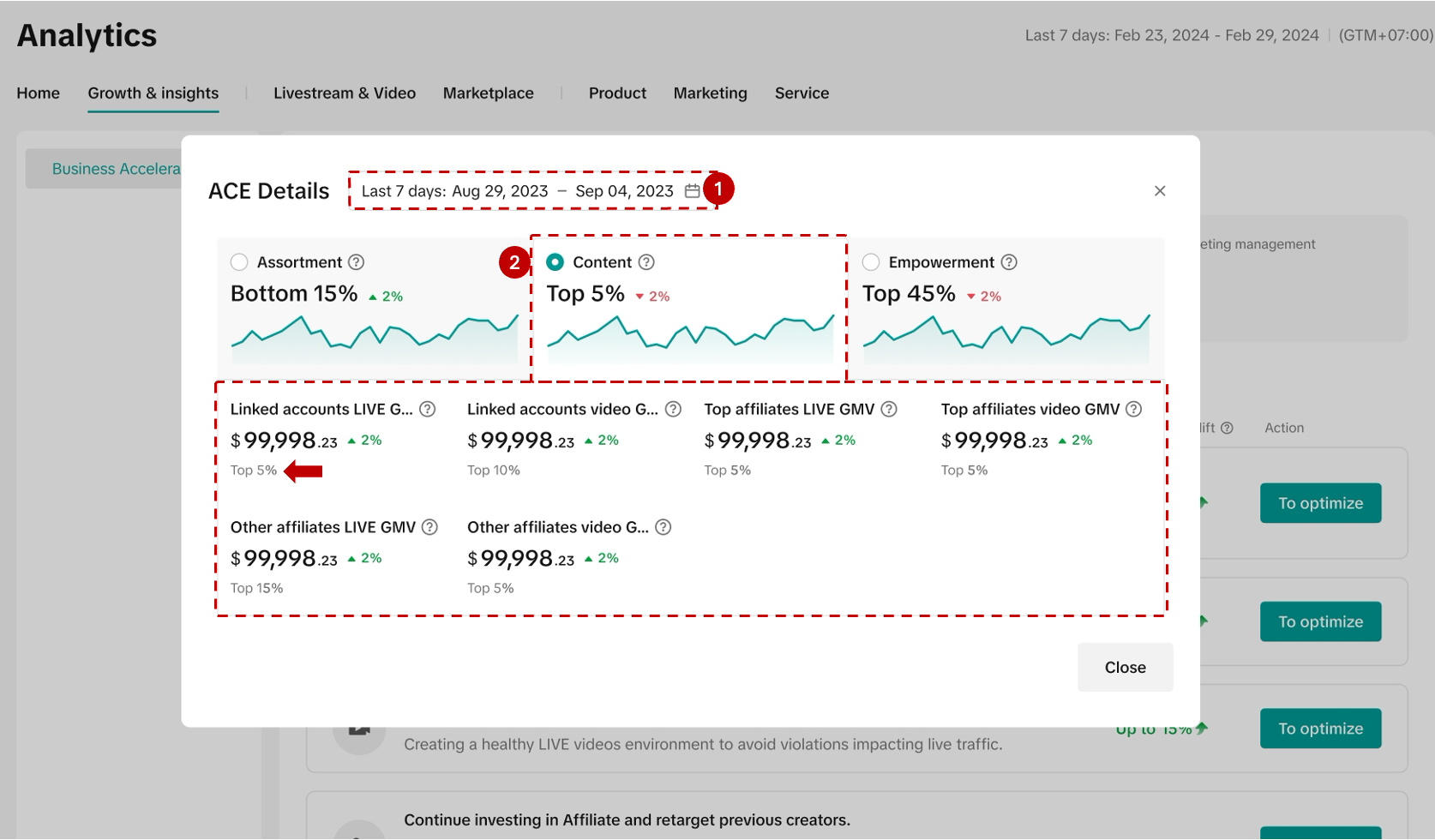Click Other affiliates LIVE GMV help icon
Viewport: 1435px width, 840px height.
(430, 527)
